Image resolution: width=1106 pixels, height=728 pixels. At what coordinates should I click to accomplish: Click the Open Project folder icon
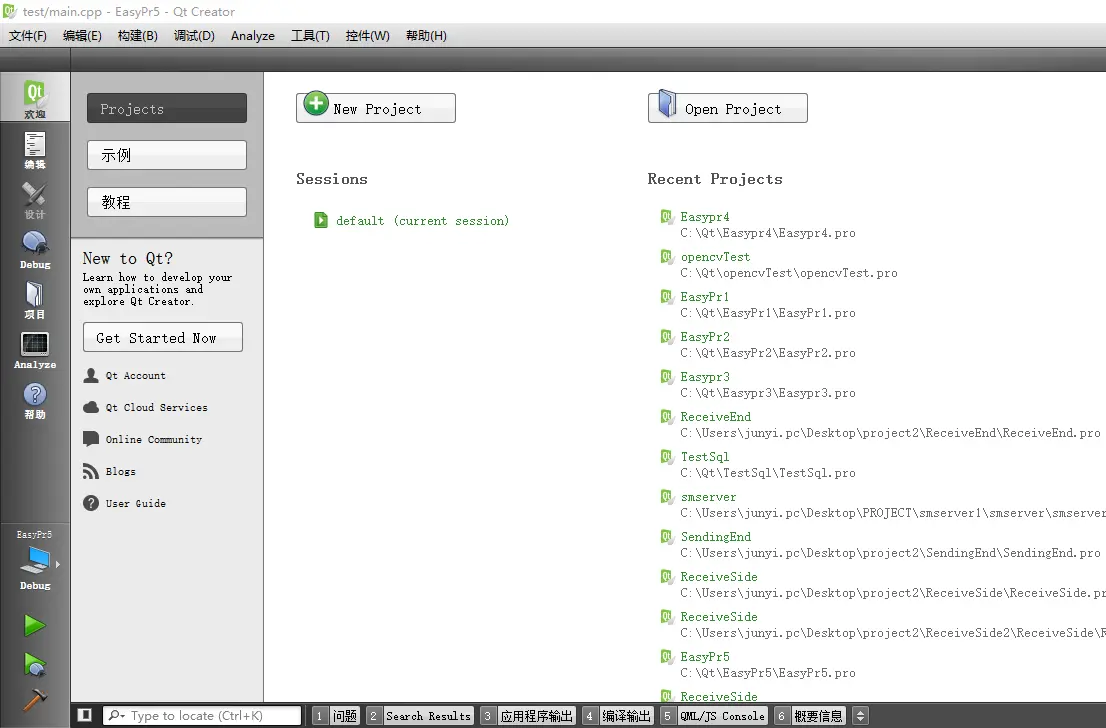(667, 104)
